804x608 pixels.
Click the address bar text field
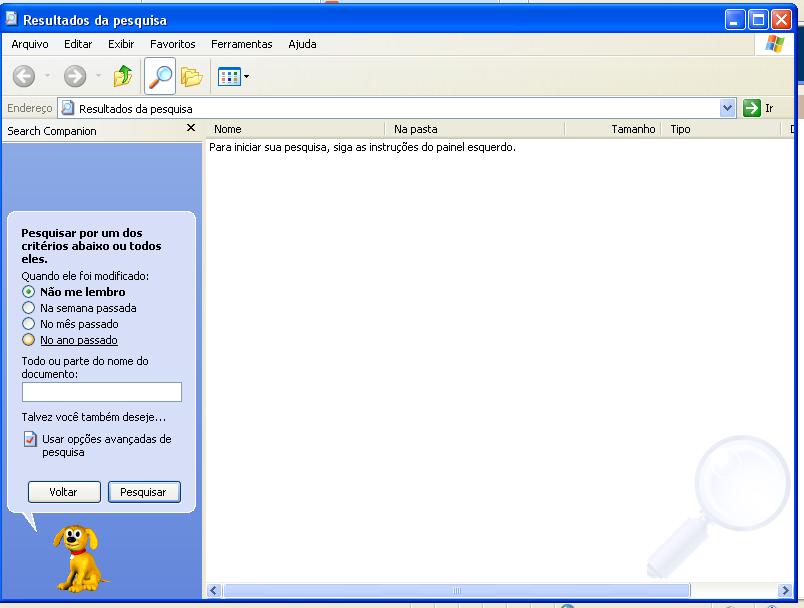(x=397, y=108)
